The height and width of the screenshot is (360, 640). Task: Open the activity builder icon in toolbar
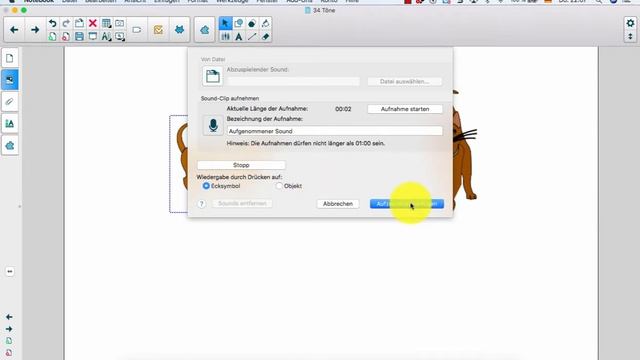tap(204, 30)
